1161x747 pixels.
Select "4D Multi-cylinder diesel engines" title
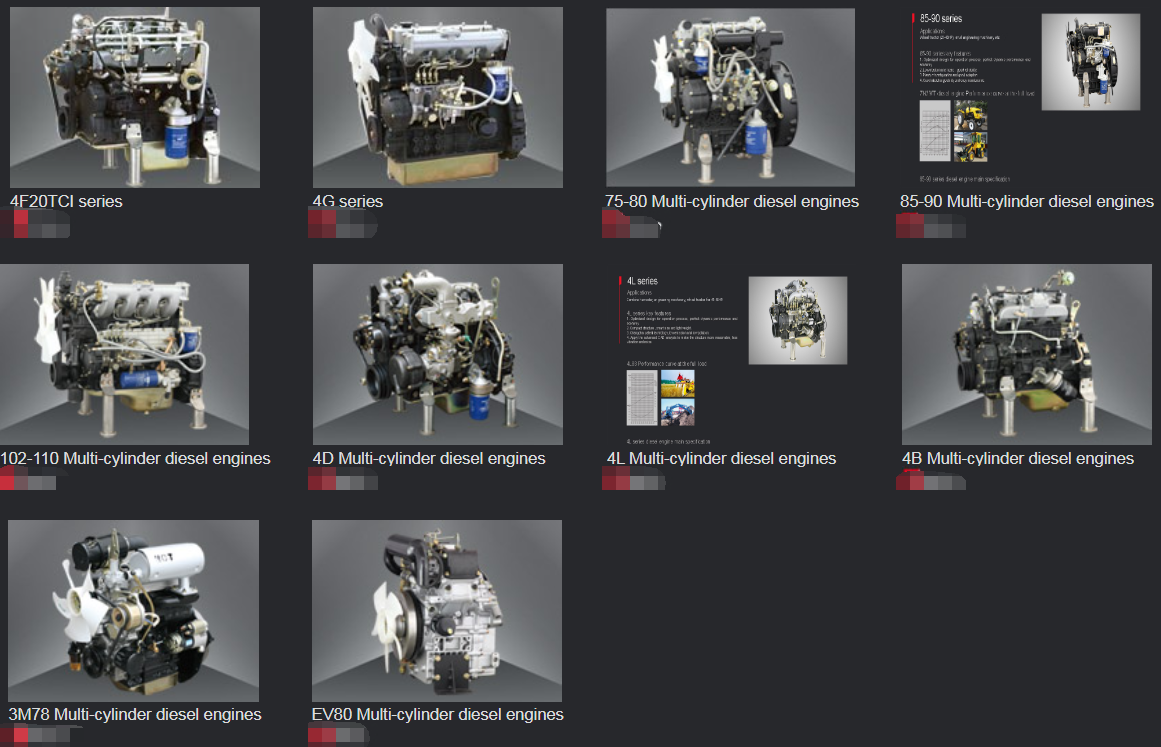coord(429,459)
